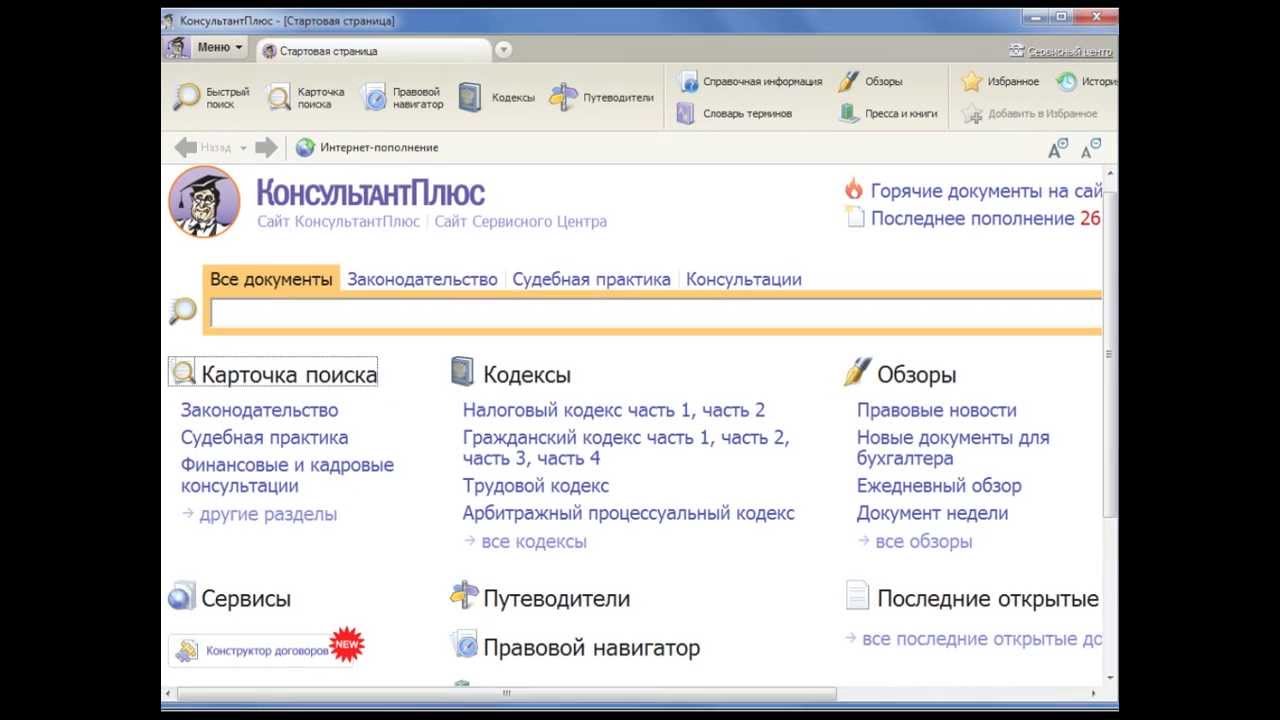This screenshot has height=720, width=1280.
Task: Open Справочная информация toolbar icon
Action: (687, 82)
